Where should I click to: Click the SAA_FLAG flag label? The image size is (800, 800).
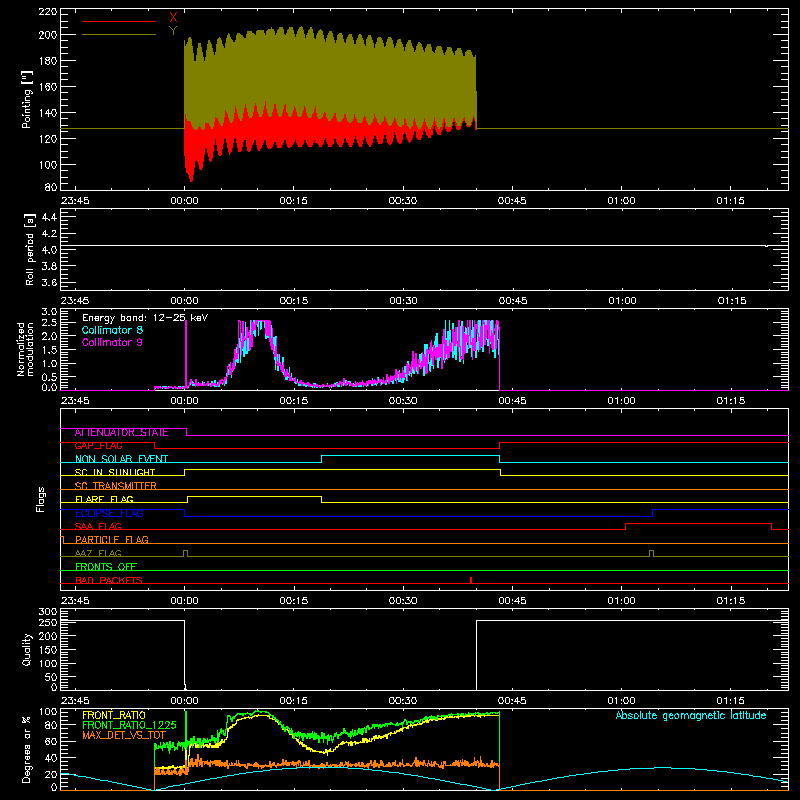coord(98,527)
